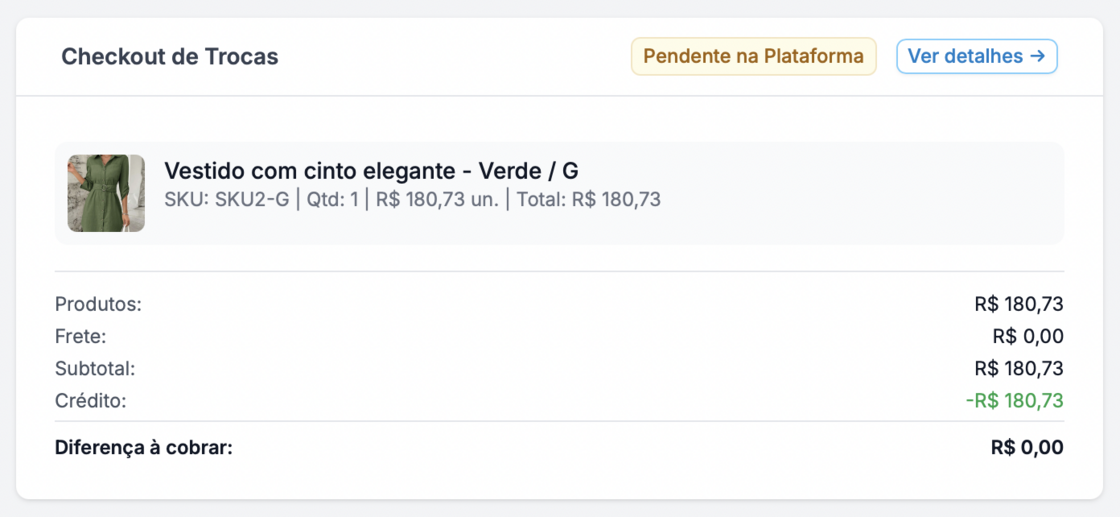Click the Produtos label

click(x=98, y=304)
